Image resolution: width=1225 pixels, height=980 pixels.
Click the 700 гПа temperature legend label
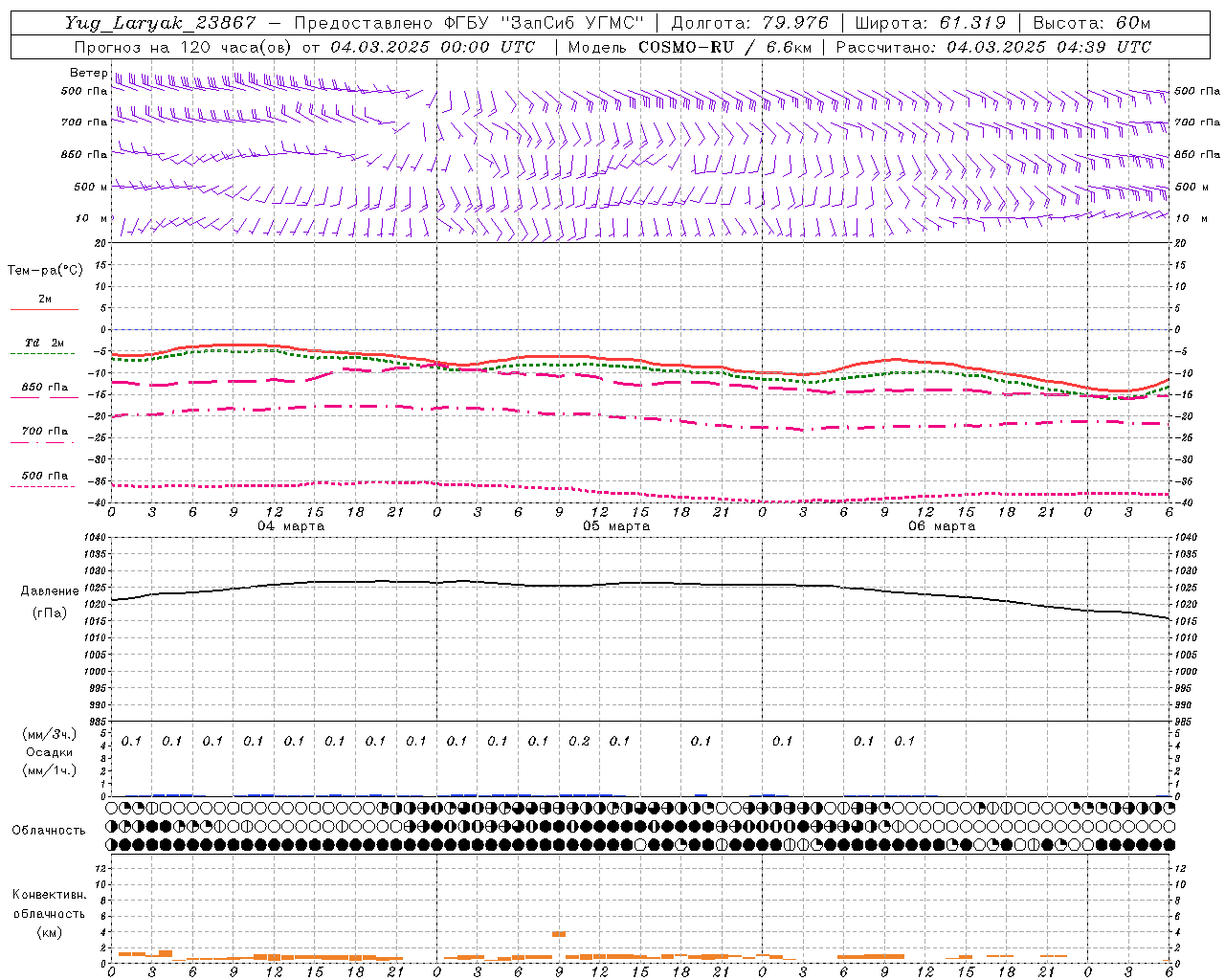point(45,432)
